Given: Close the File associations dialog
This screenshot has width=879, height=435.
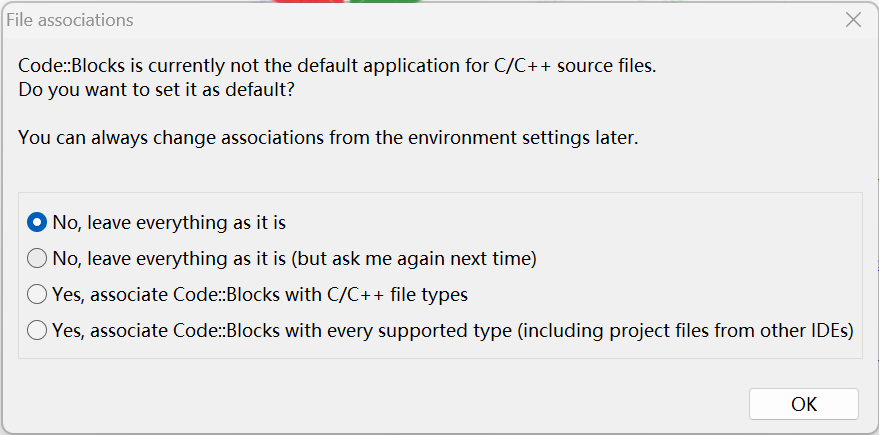Looking at the screenshot, I should (x=853, y=20).
